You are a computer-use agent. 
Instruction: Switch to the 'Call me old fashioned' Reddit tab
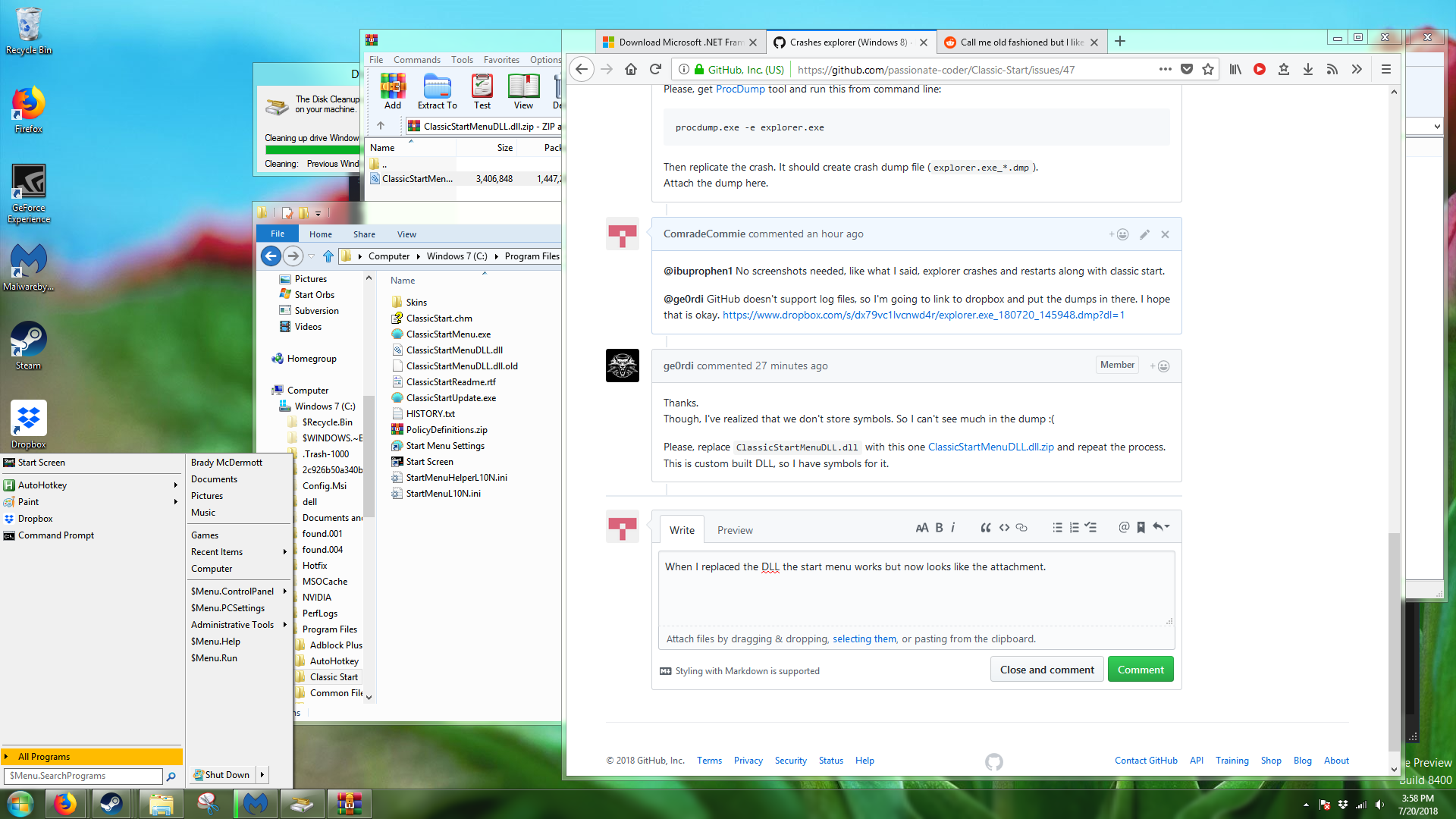[x=1021, y=42]
